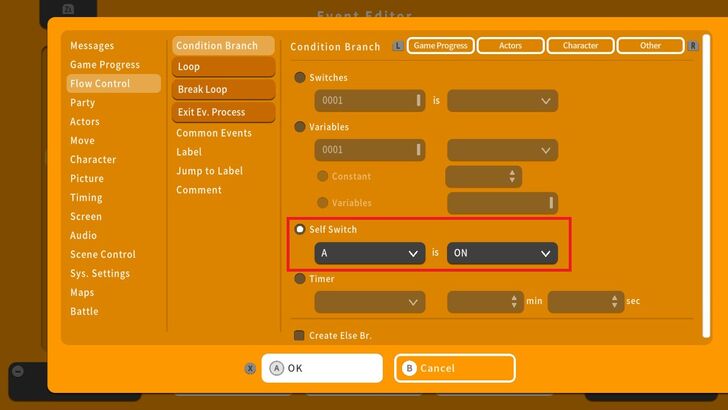
Task: Click the Switches number field 0001
Action: coord(370,101)
